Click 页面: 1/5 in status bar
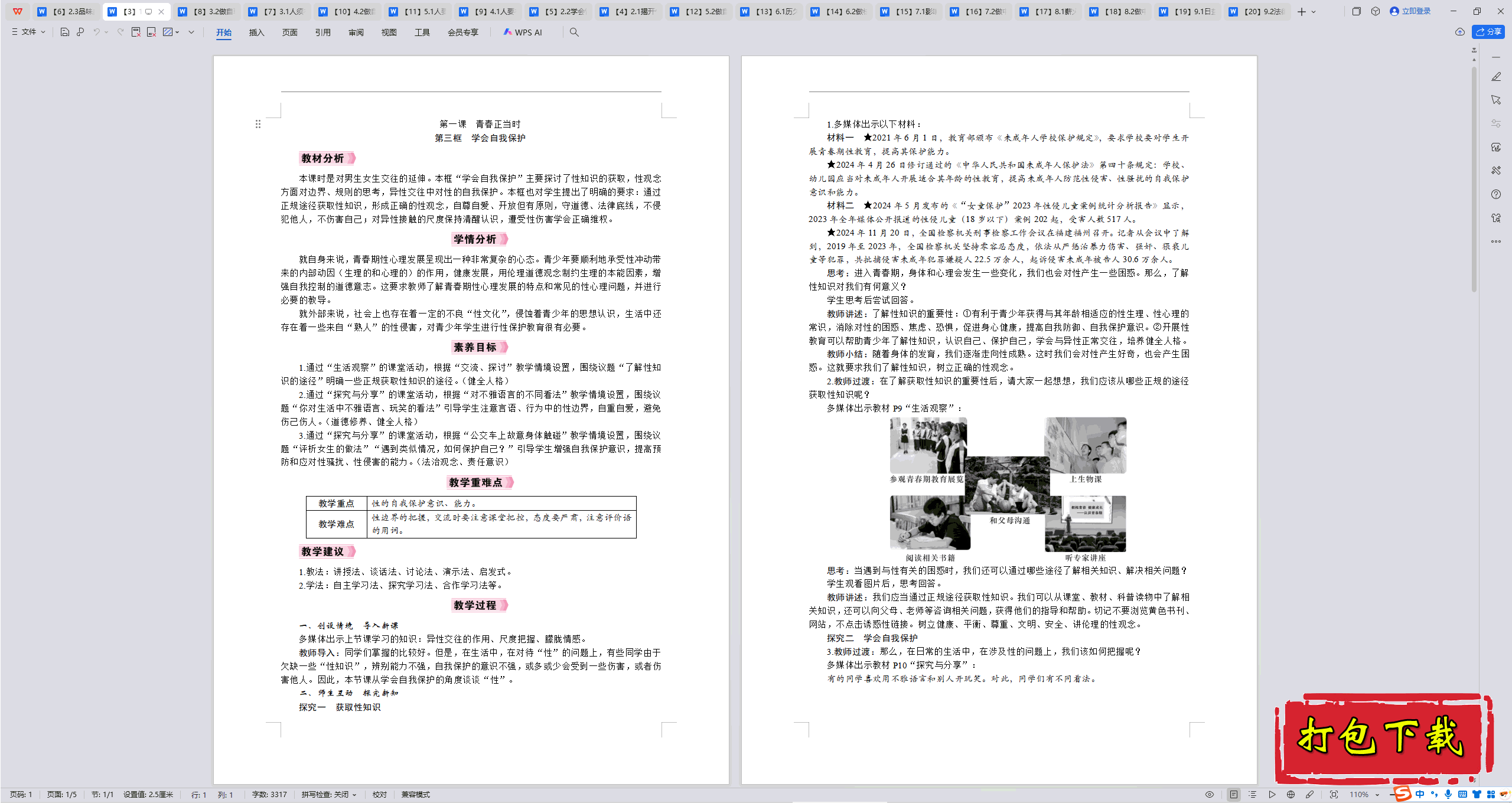This screenshot has width=1512, height=803. 61,795
